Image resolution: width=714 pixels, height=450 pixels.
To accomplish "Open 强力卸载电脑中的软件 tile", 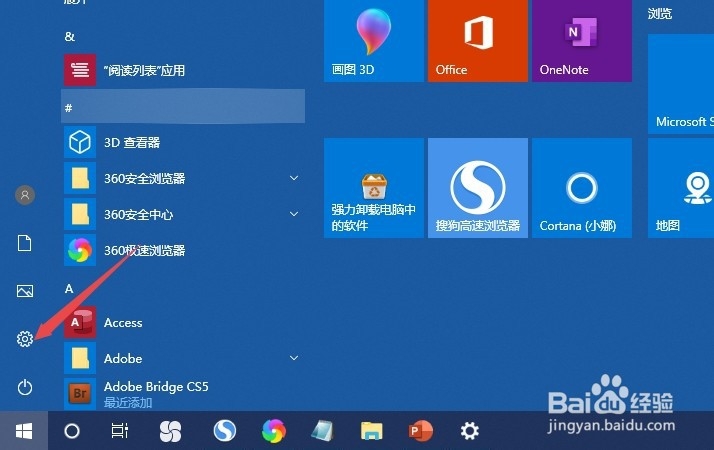I will pos(374,188).
